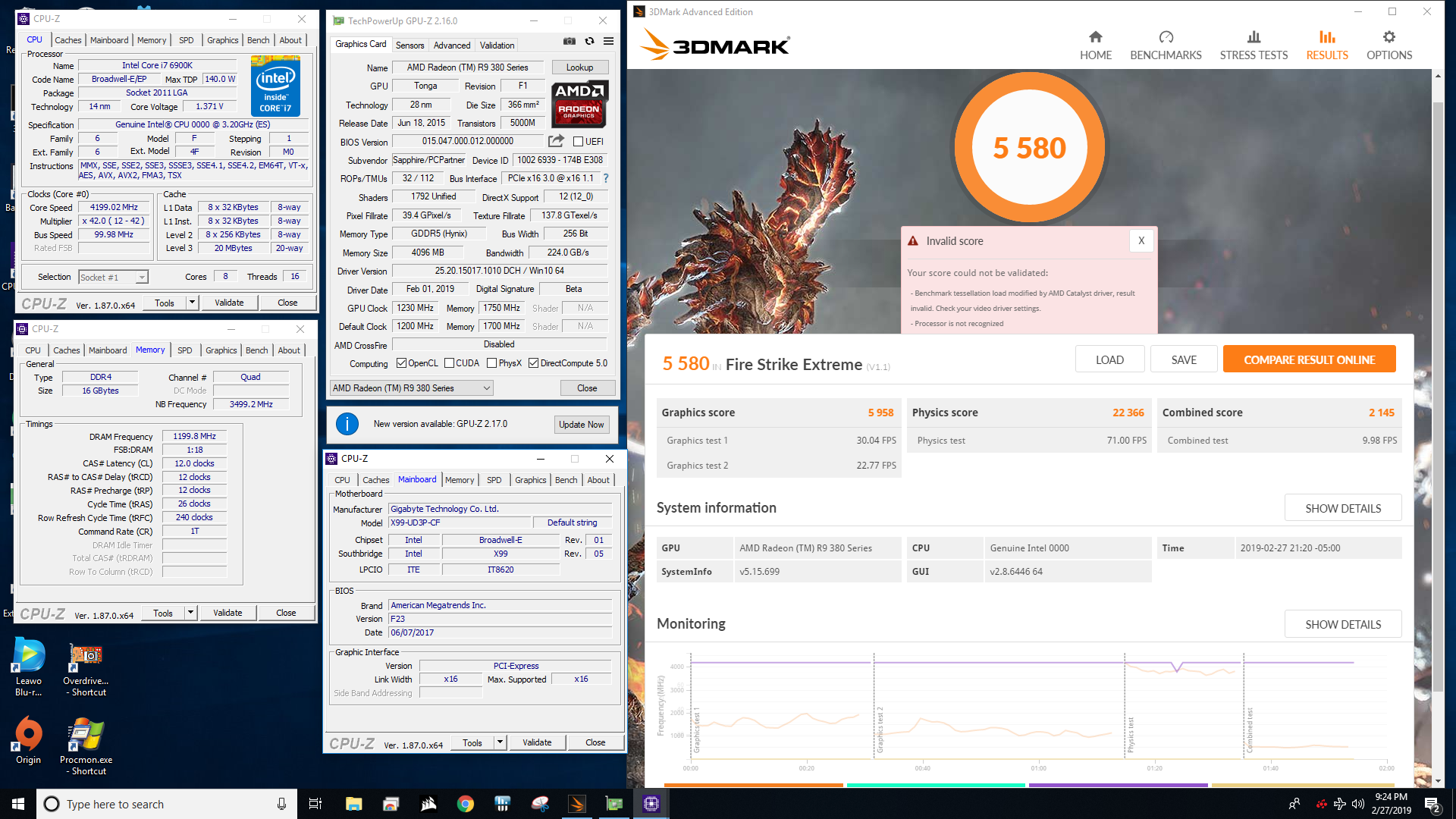1456x819 pixels.
Task: Open 3DMark Benchmarks section
Action: (1166, 45)
